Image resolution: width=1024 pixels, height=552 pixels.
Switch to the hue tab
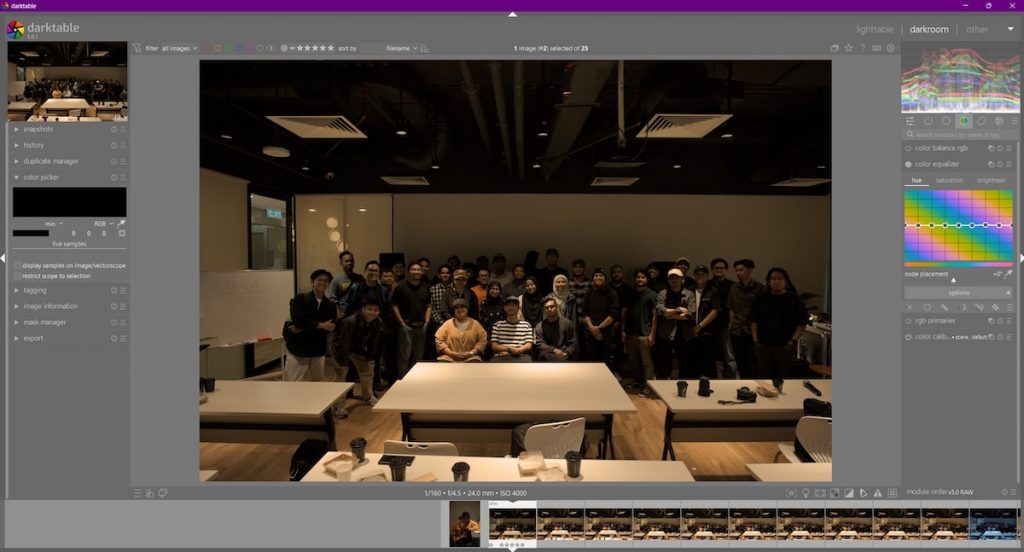click(x=917, y=180)
